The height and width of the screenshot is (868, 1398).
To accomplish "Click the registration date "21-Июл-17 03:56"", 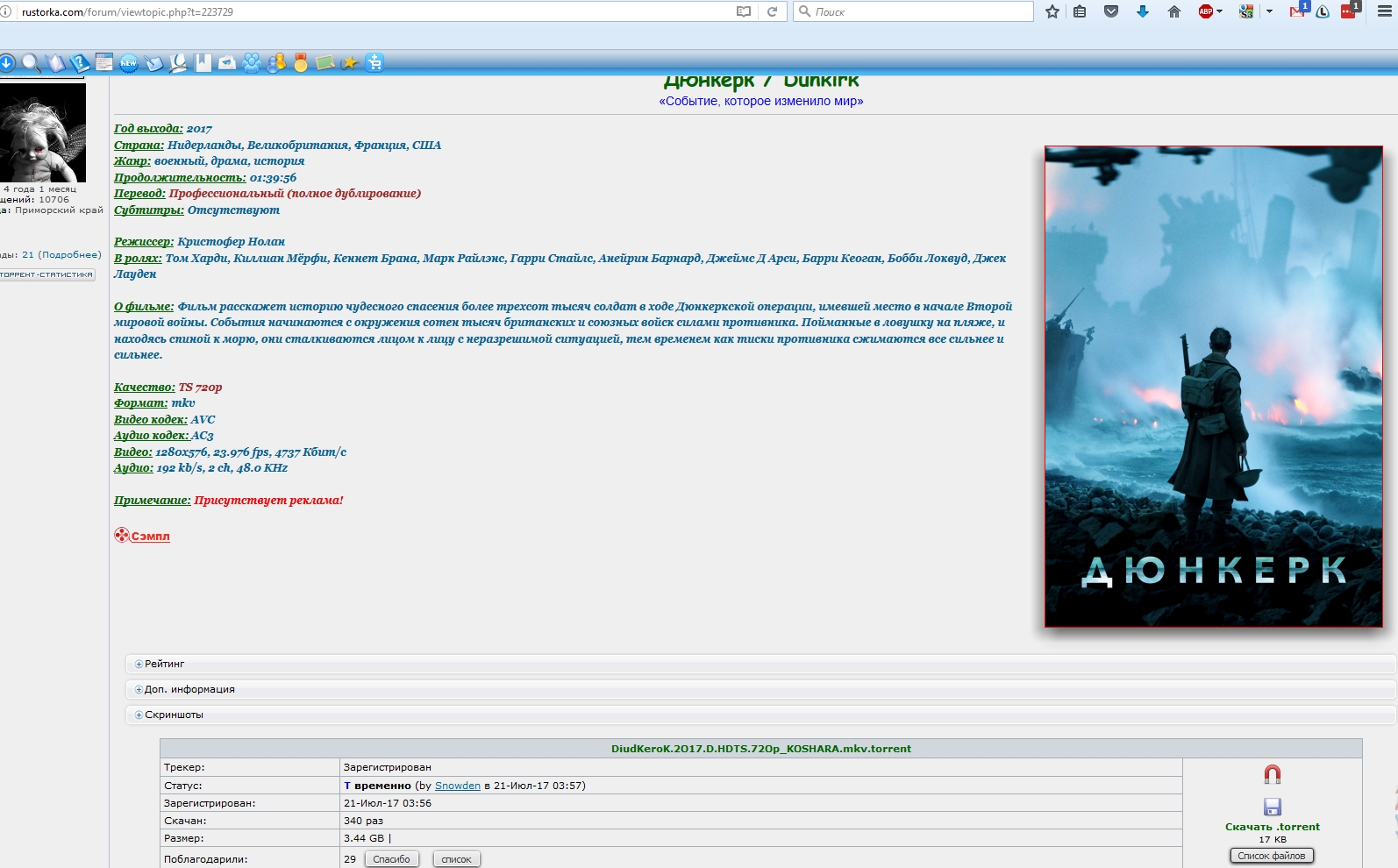I will click(x=388, y=803).
